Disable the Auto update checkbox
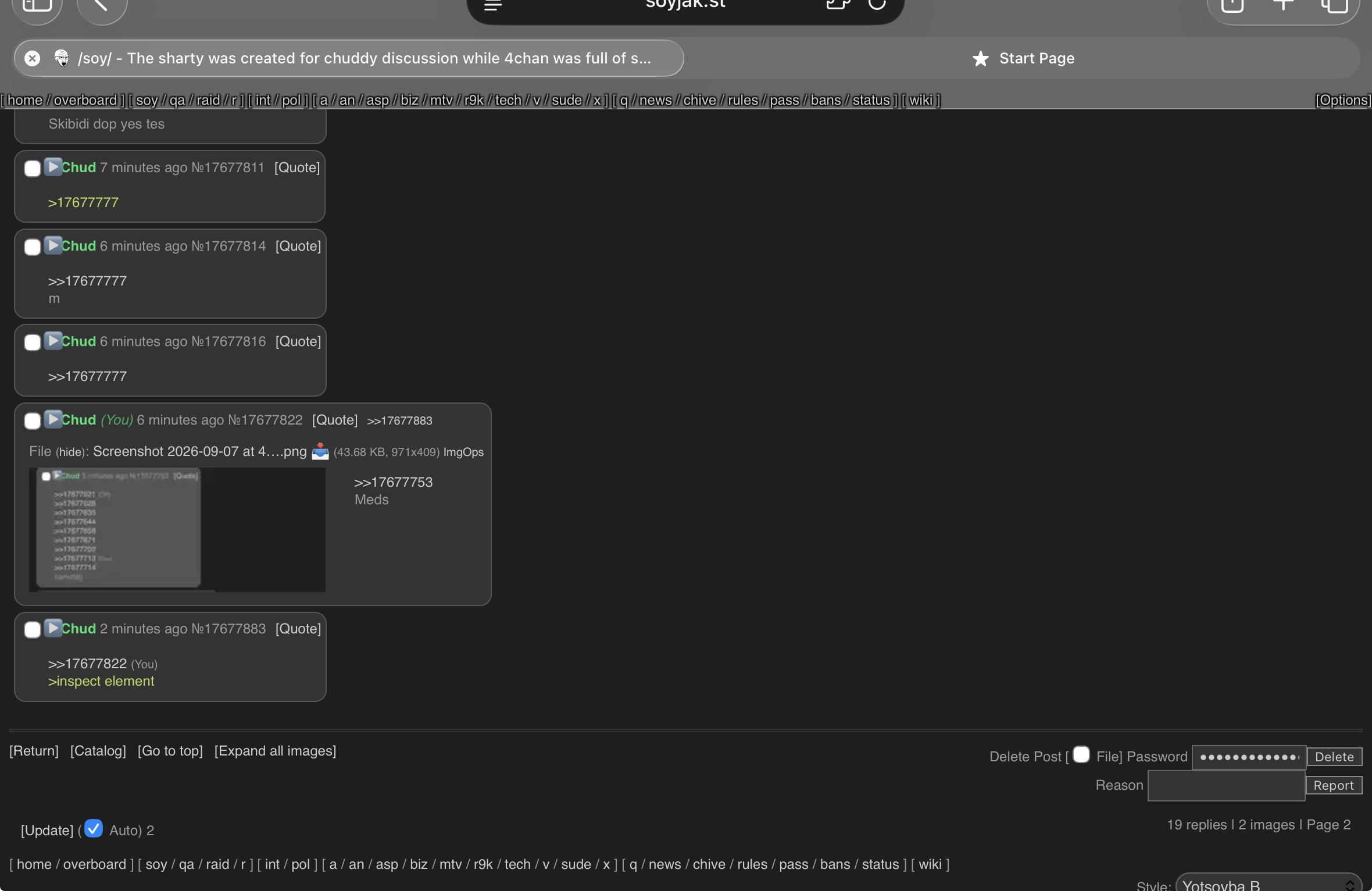The image size is (1372, 891). pos(94,828)
